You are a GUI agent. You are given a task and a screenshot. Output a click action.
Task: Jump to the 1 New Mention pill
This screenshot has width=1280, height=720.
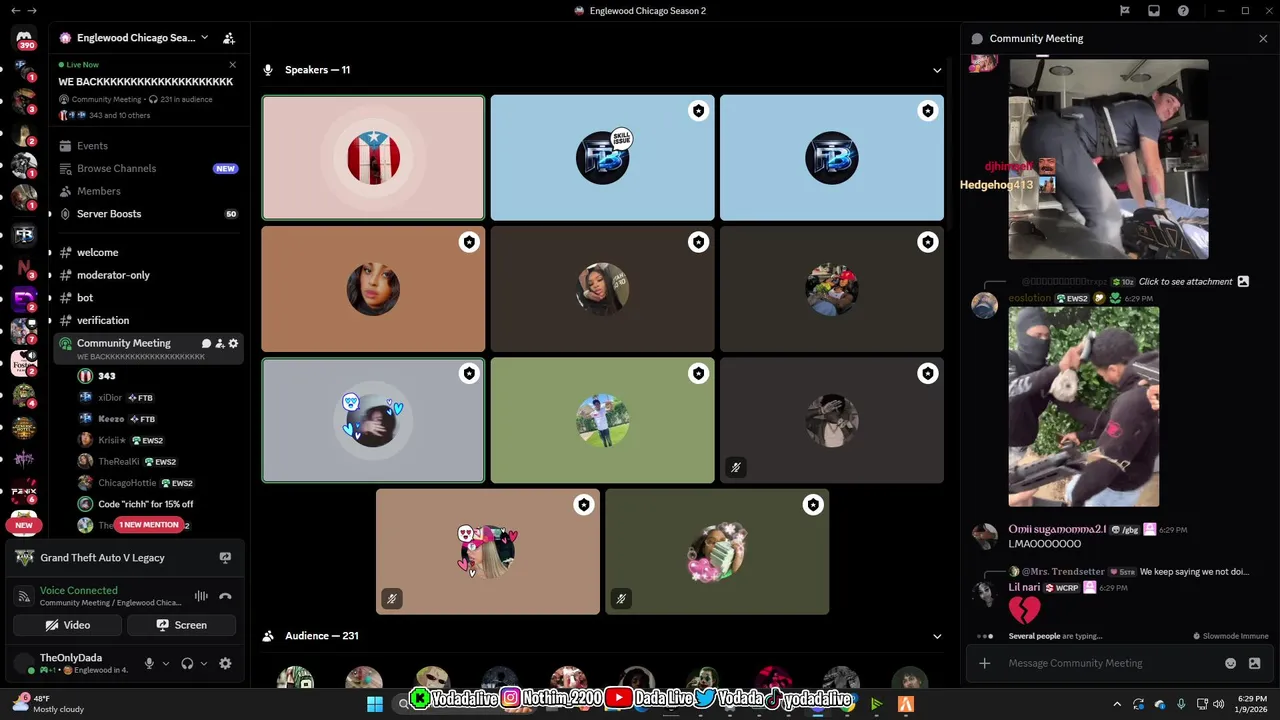pos(150,525)
